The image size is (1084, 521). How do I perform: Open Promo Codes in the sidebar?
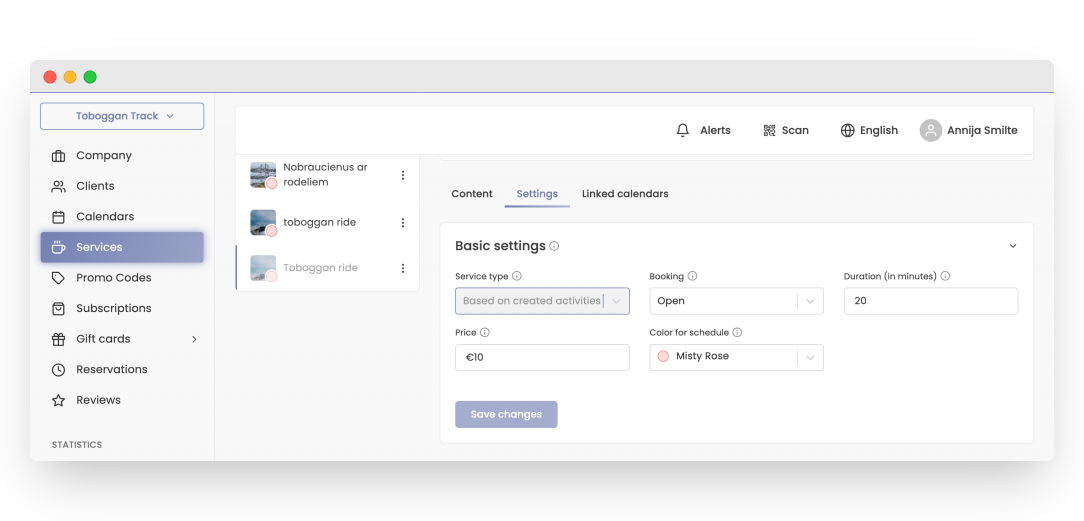pyautogui.click(x=113, y=278)
